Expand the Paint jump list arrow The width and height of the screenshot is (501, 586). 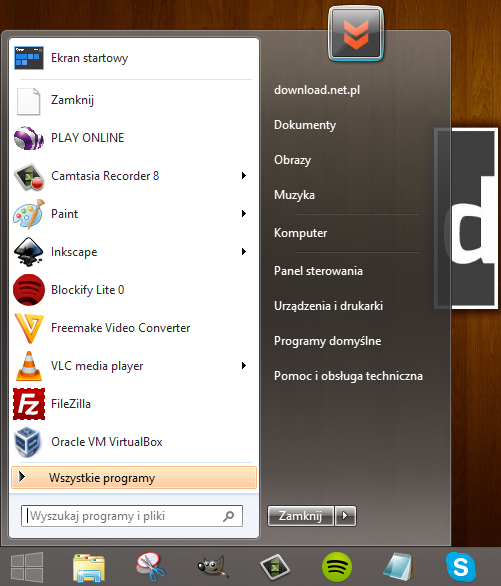244,214
